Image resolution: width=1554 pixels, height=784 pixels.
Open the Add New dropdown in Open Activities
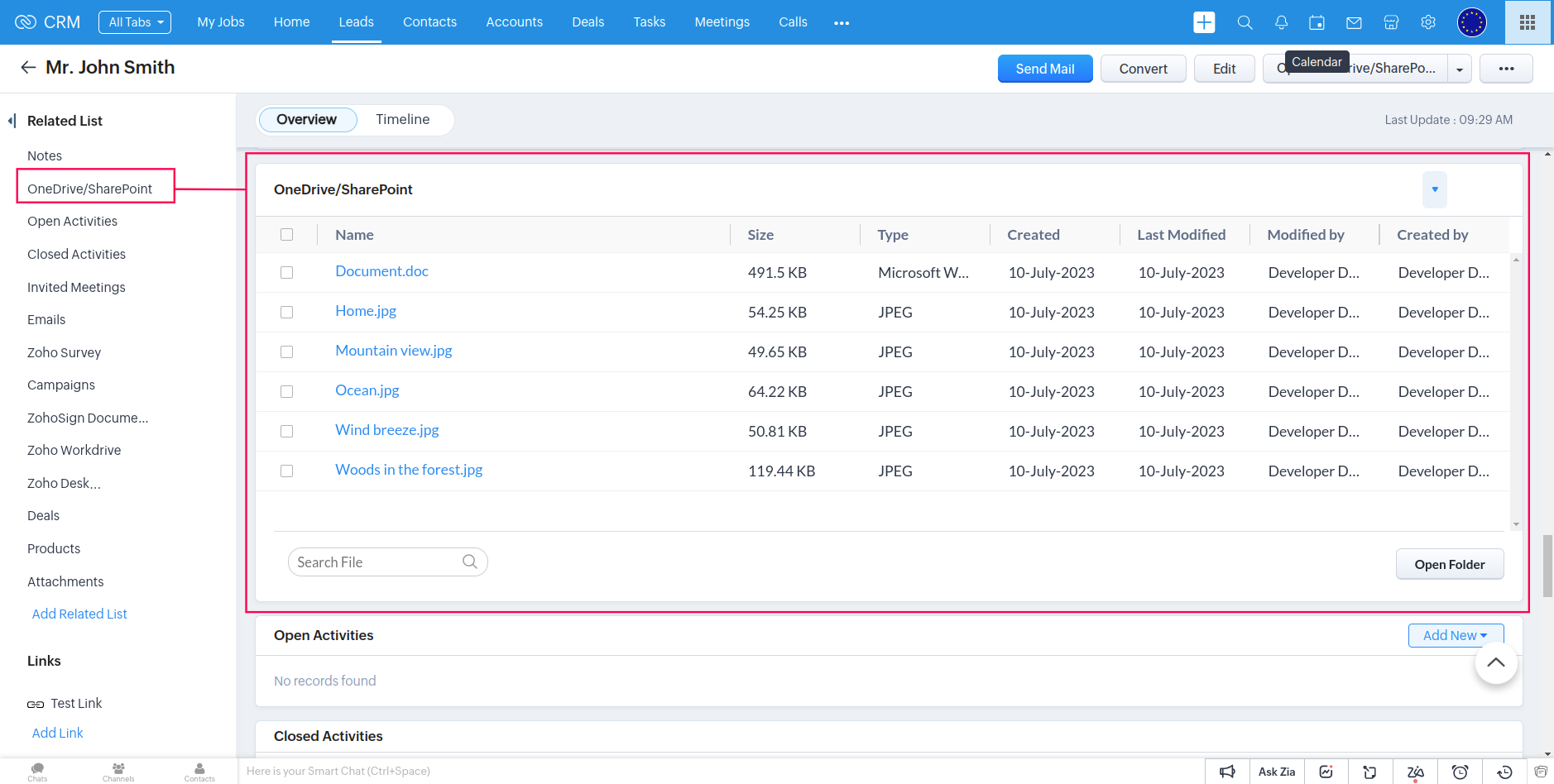click(x=1456, y=635)
